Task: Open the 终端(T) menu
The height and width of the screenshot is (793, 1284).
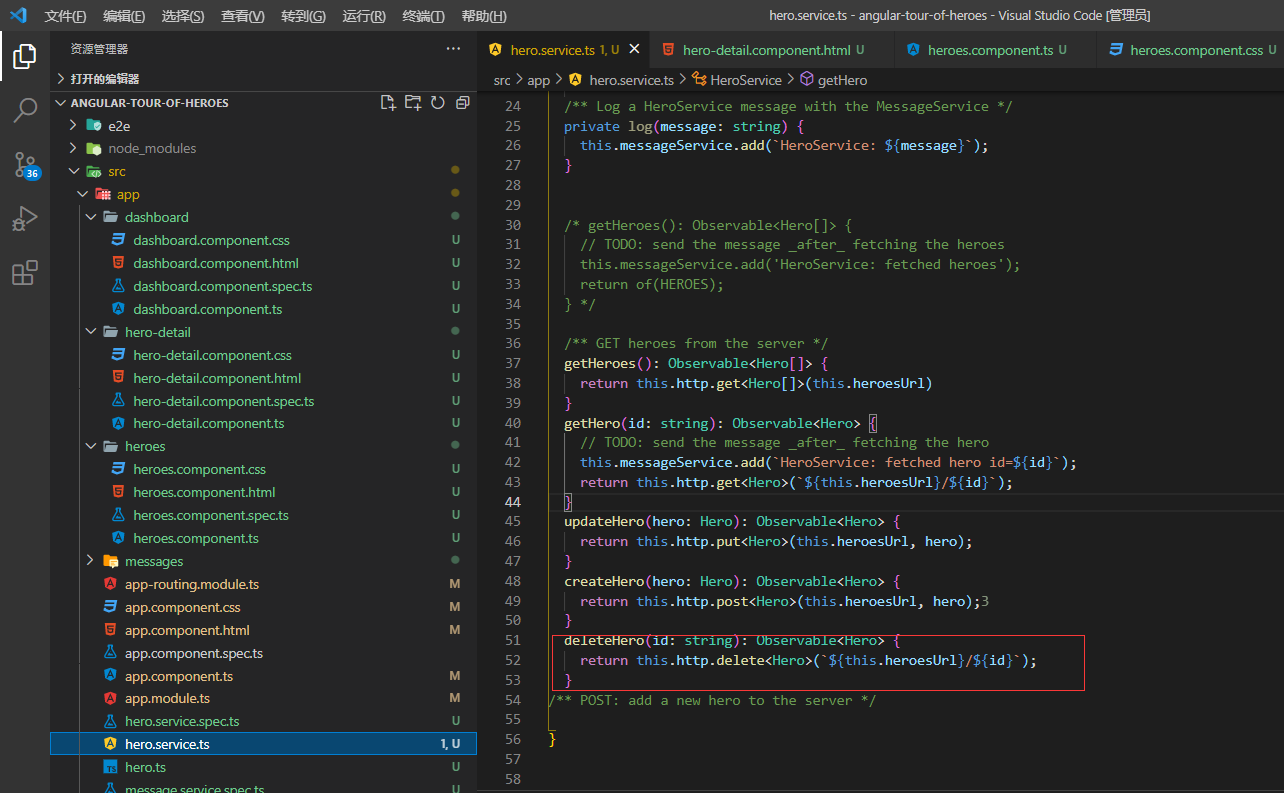Action: coord(424,16)
